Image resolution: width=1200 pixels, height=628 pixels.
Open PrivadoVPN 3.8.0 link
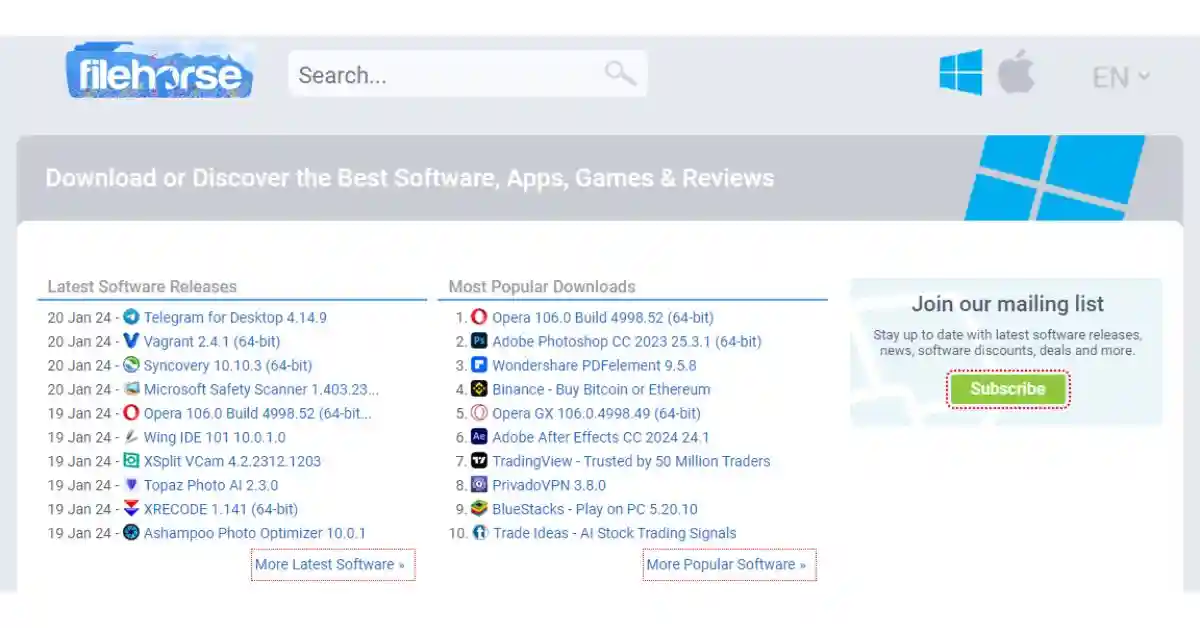click(x=549, y=485)
